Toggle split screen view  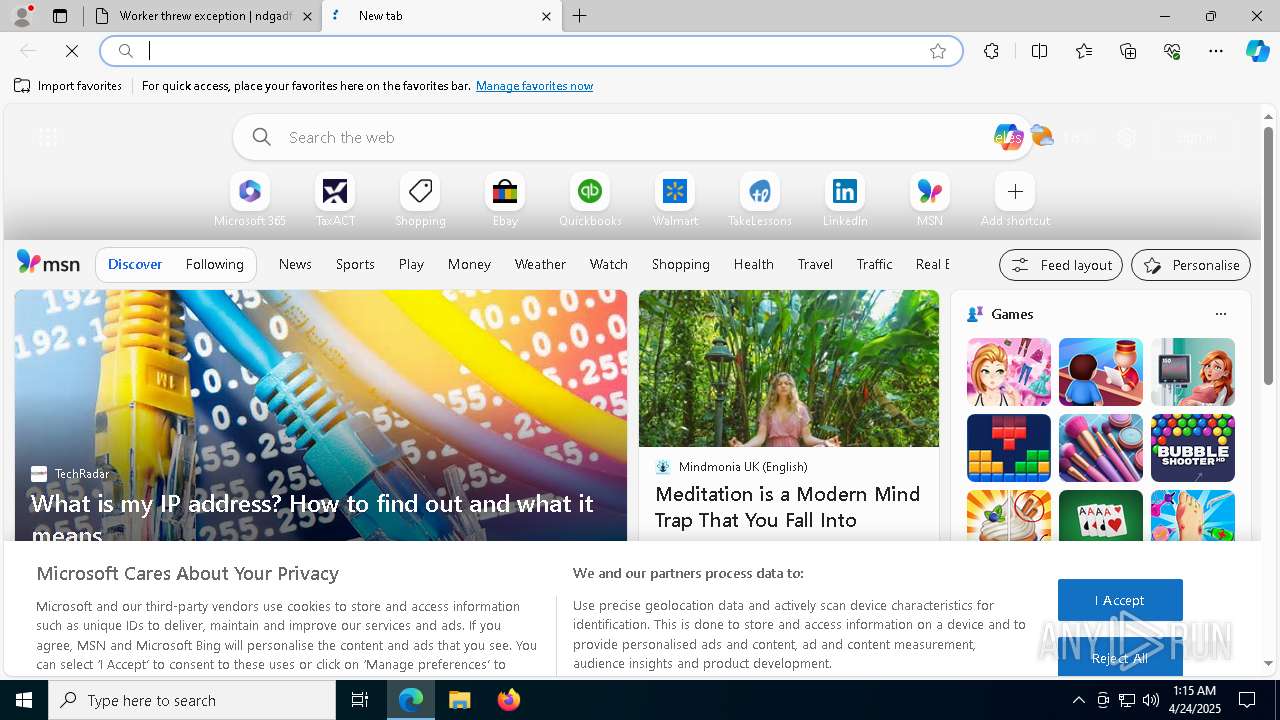(x=1039, y=51)
